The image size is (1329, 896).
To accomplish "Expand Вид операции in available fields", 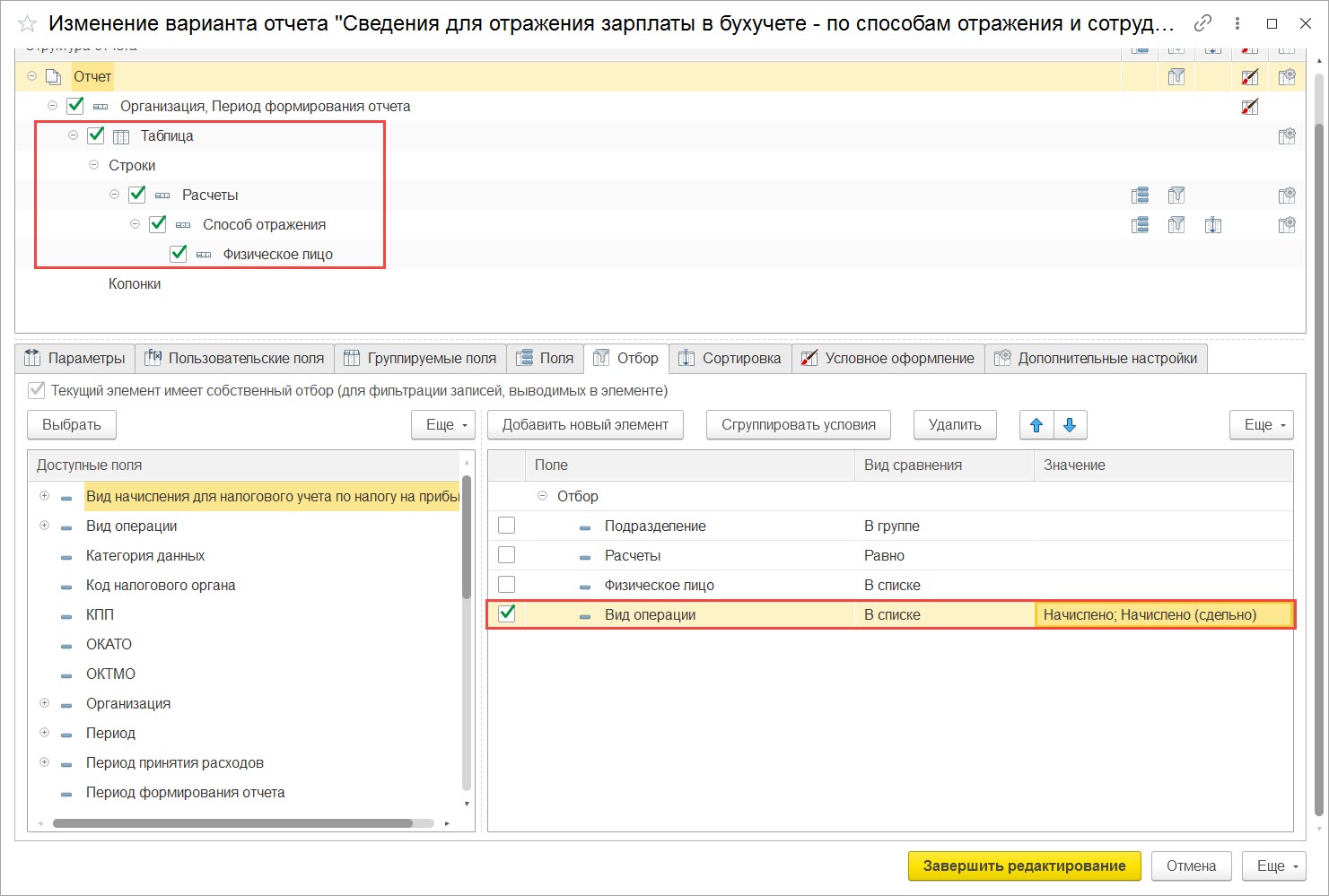I will 44,526.
